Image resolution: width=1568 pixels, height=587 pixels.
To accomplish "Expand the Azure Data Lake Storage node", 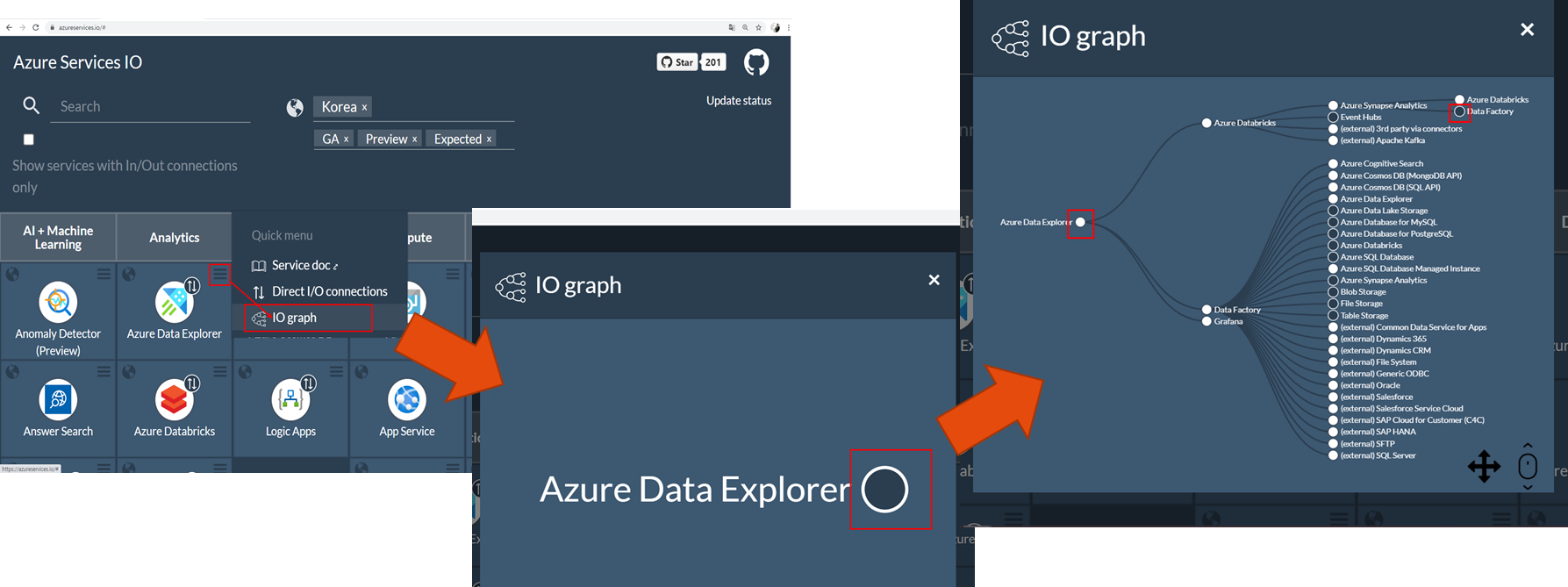I will coord(1333,211).
